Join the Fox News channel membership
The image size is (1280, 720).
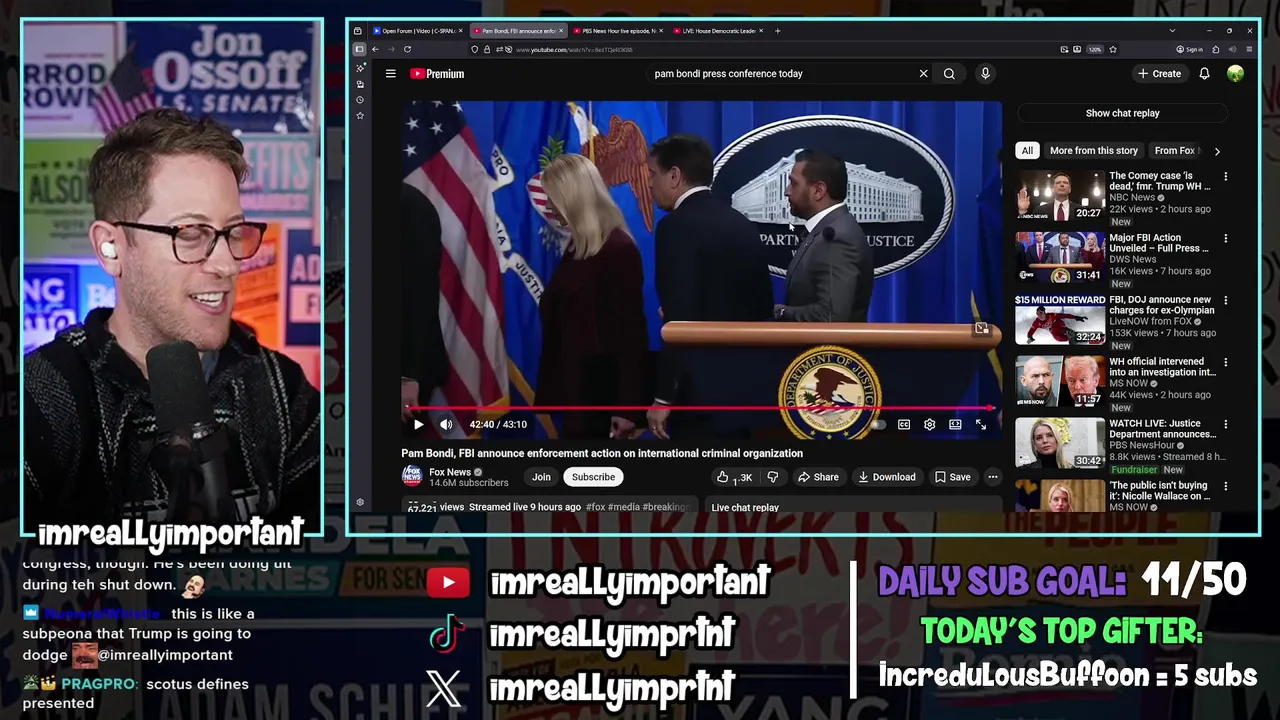click(541, 477)
